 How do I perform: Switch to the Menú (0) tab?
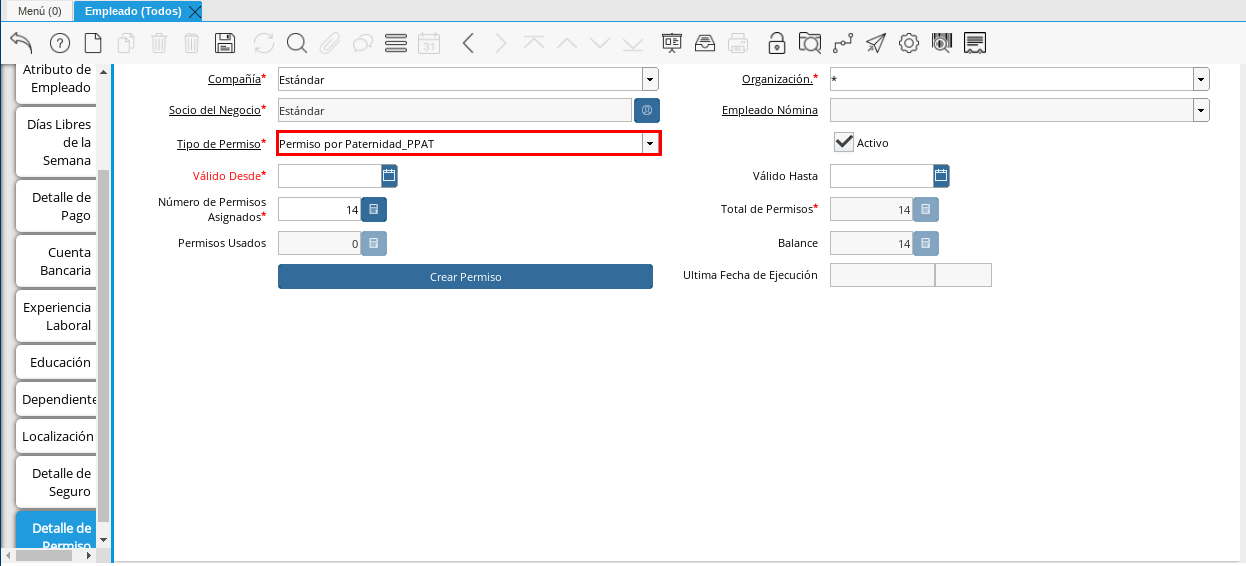(x=40, y=11)
